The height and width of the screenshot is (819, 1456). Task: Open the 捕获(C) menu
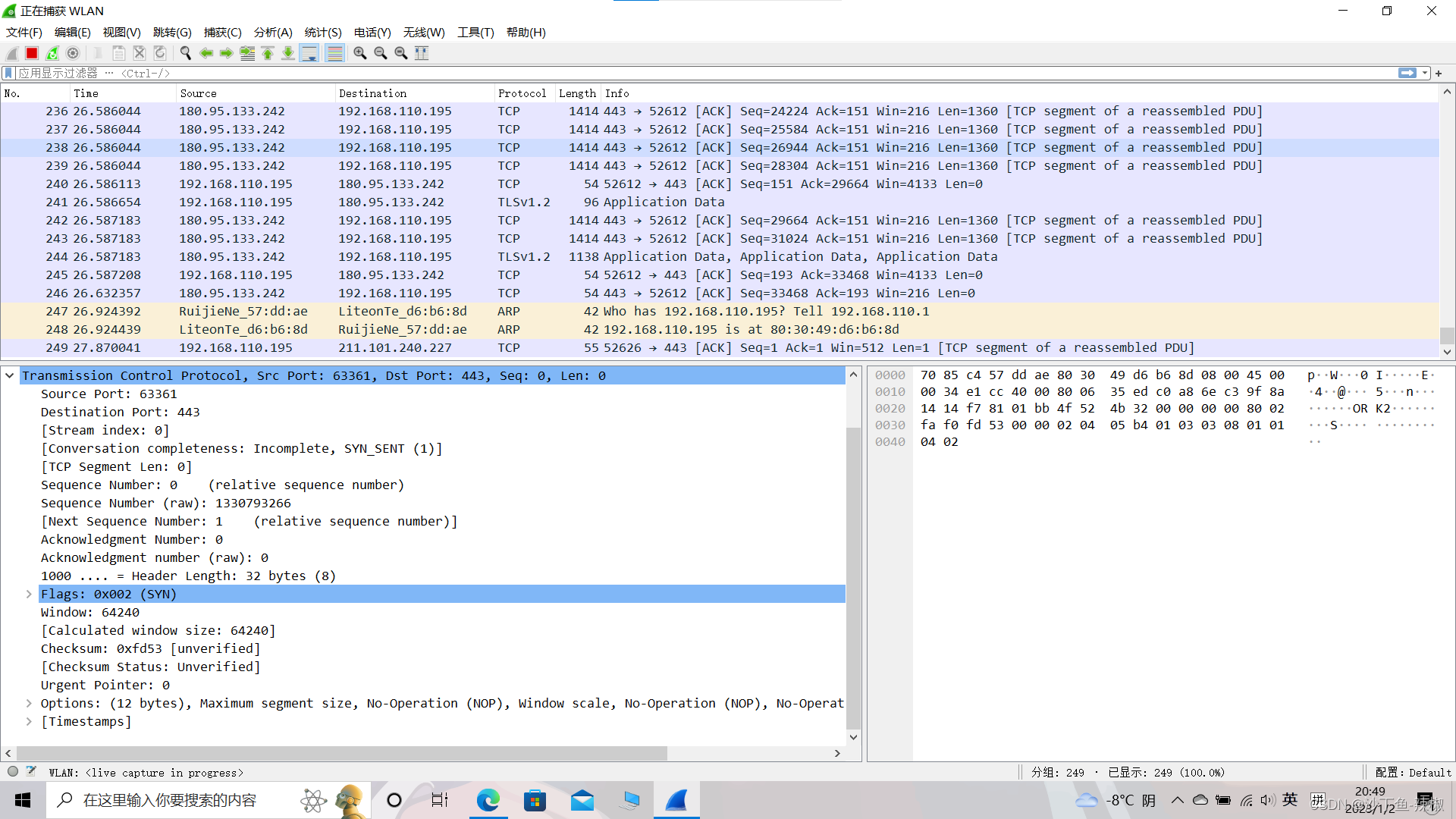pos(223,32)
